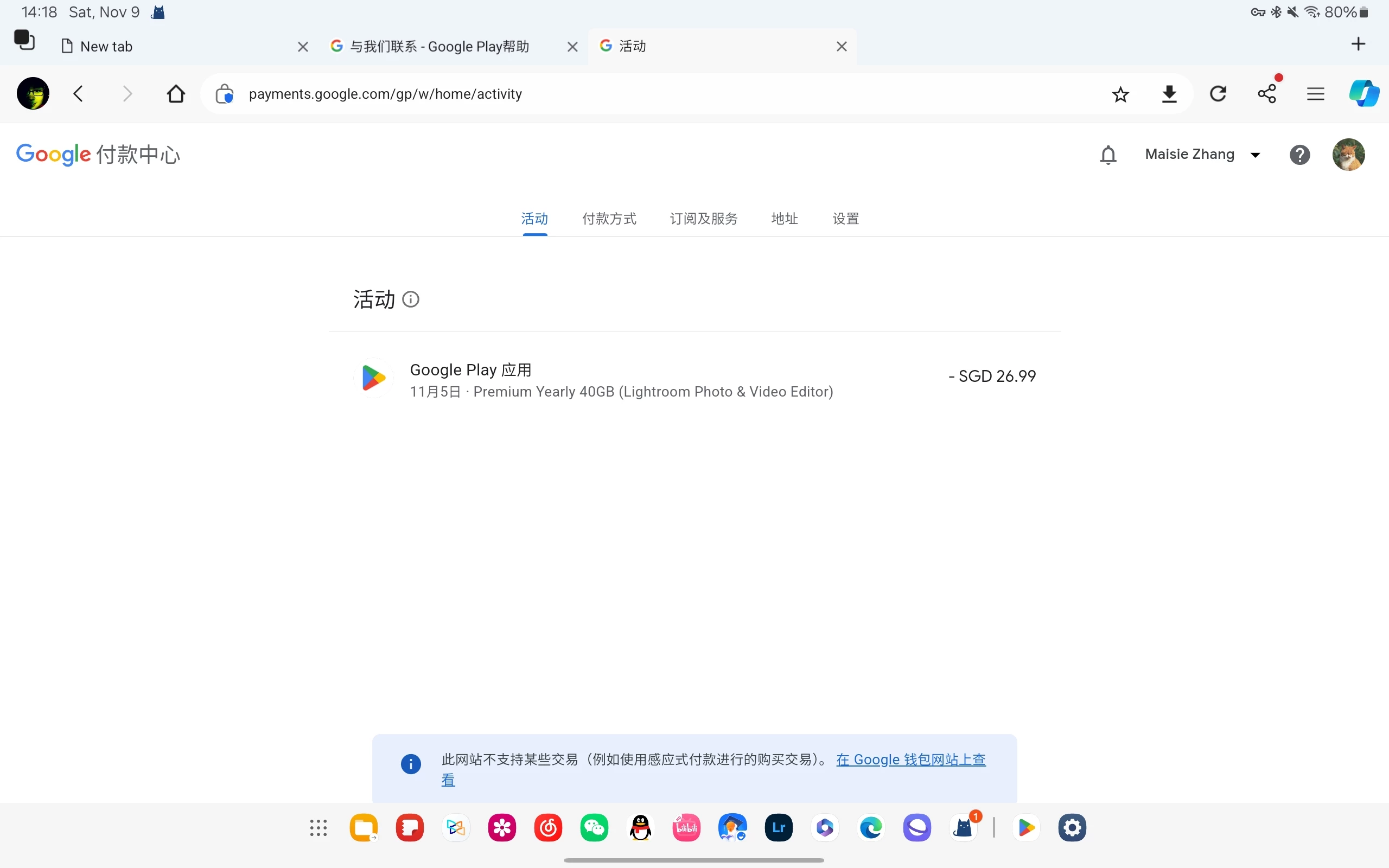
Task: Open the help question mark icon
Action: [1299, 155]
